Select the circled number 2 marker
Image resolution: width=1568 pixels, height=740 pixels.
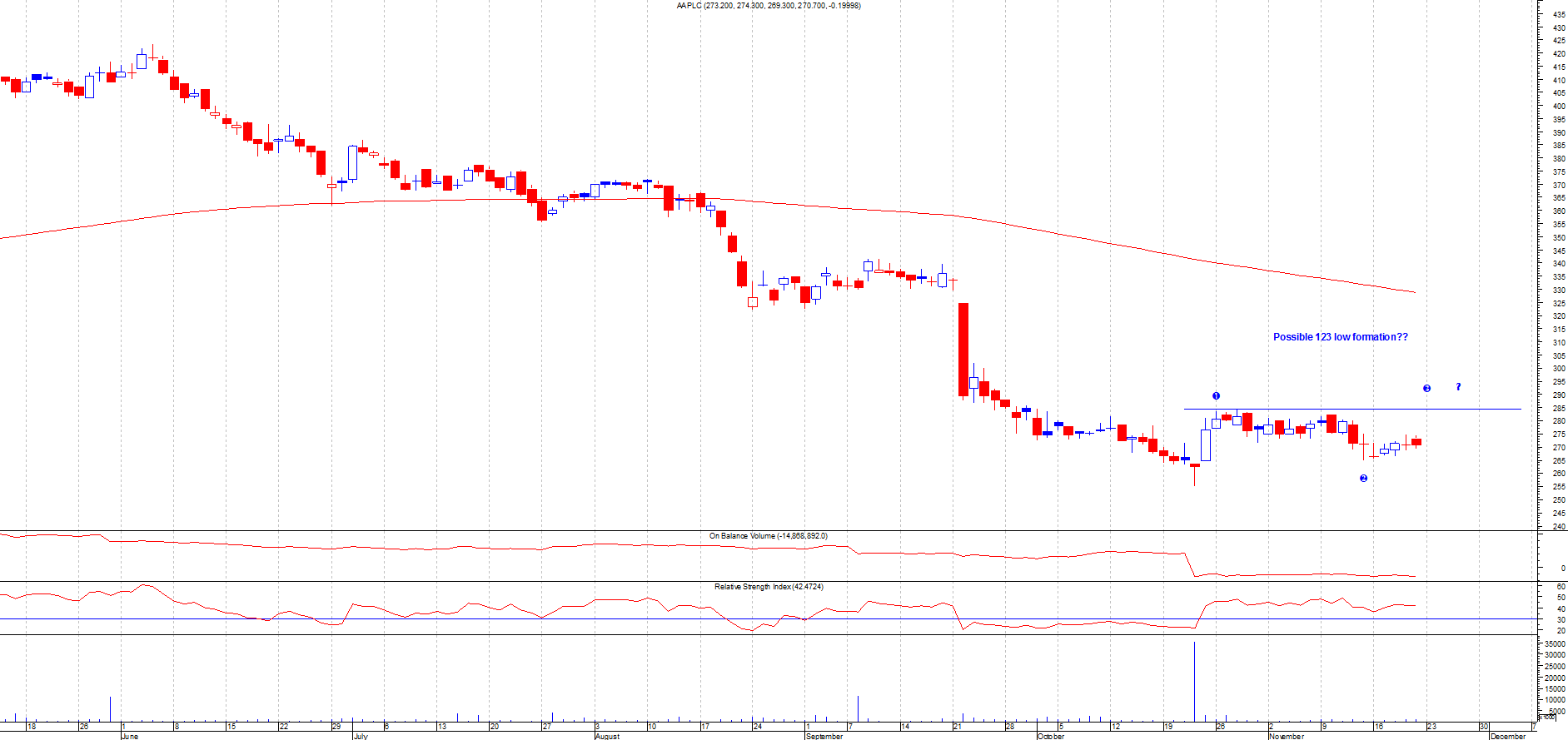1363,479
